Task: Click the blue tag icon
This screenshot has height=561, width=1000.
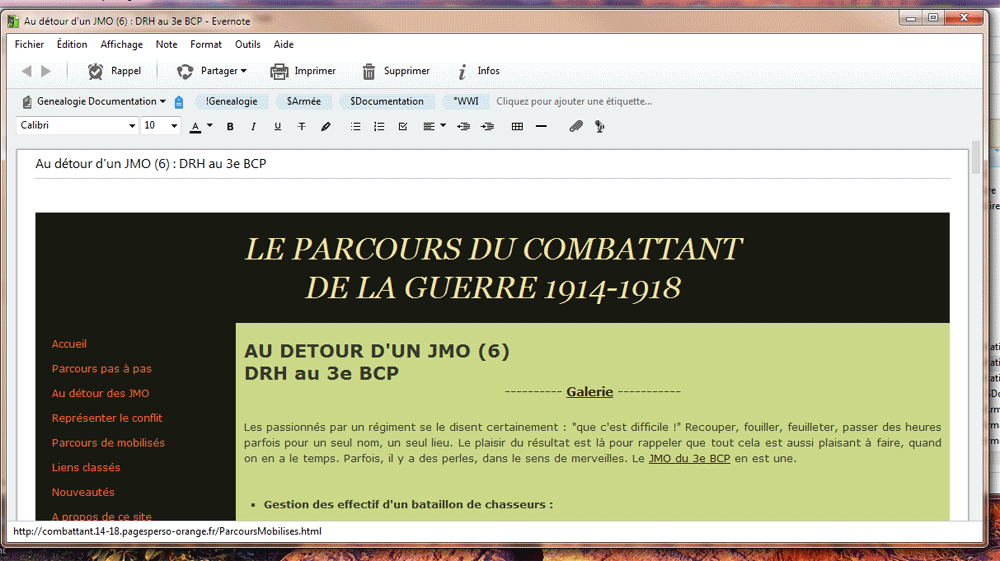Action: click(x=179, y=102)
